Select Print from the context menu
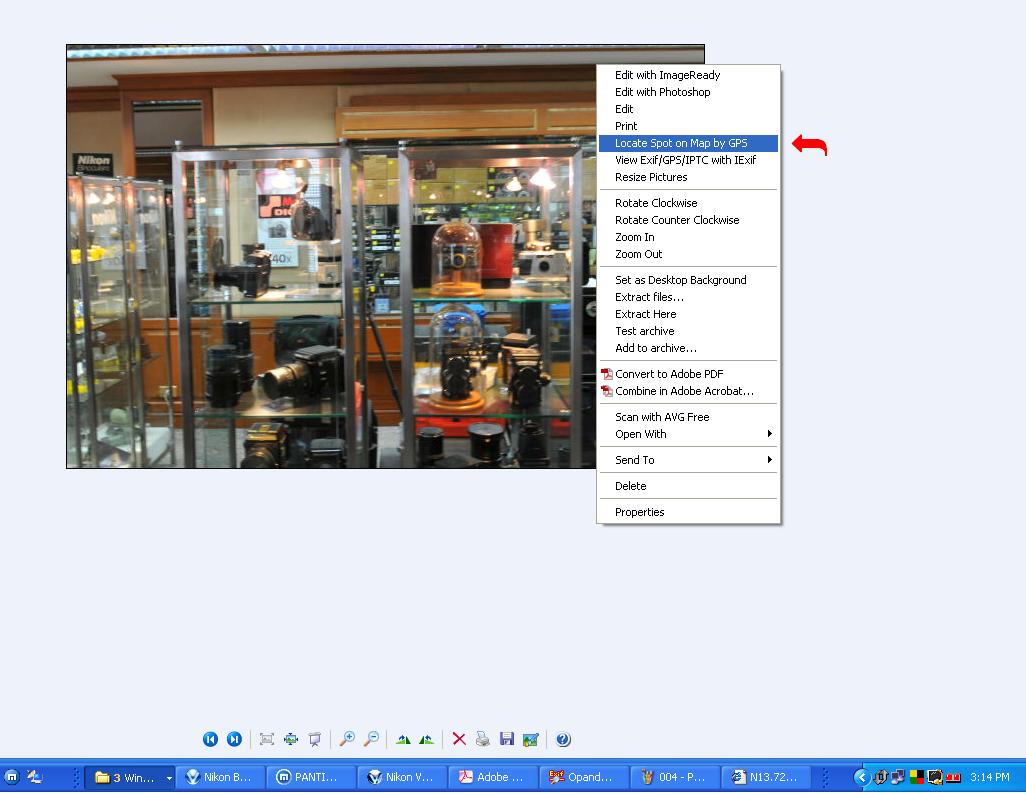This screenshot has width=1026, height=794. click(x=688, y=126)
